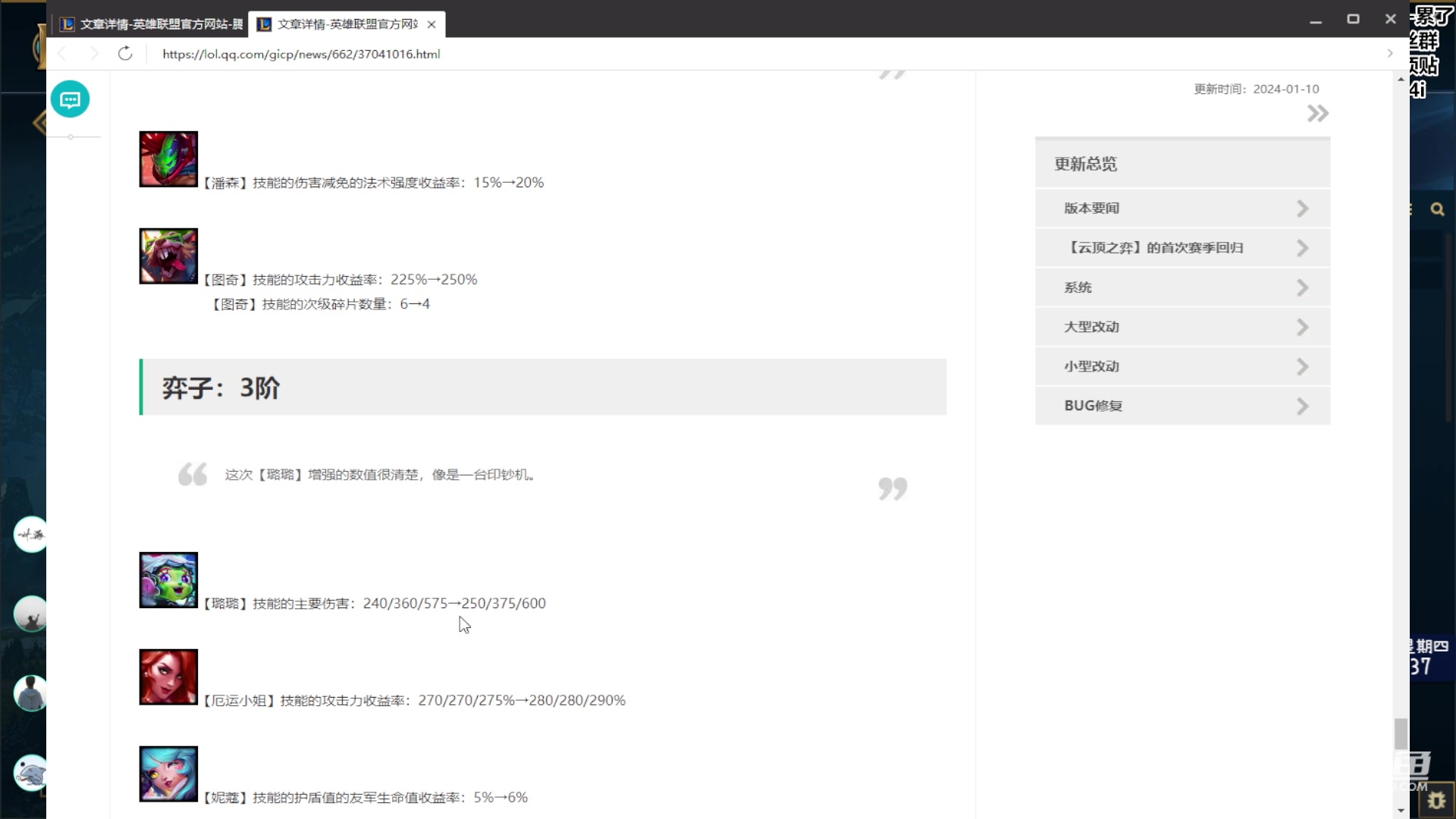This screenshot has height=819, width=1456.
Task: Collapse sidebar with the double-chevron icon
Action: [1318, 114]
